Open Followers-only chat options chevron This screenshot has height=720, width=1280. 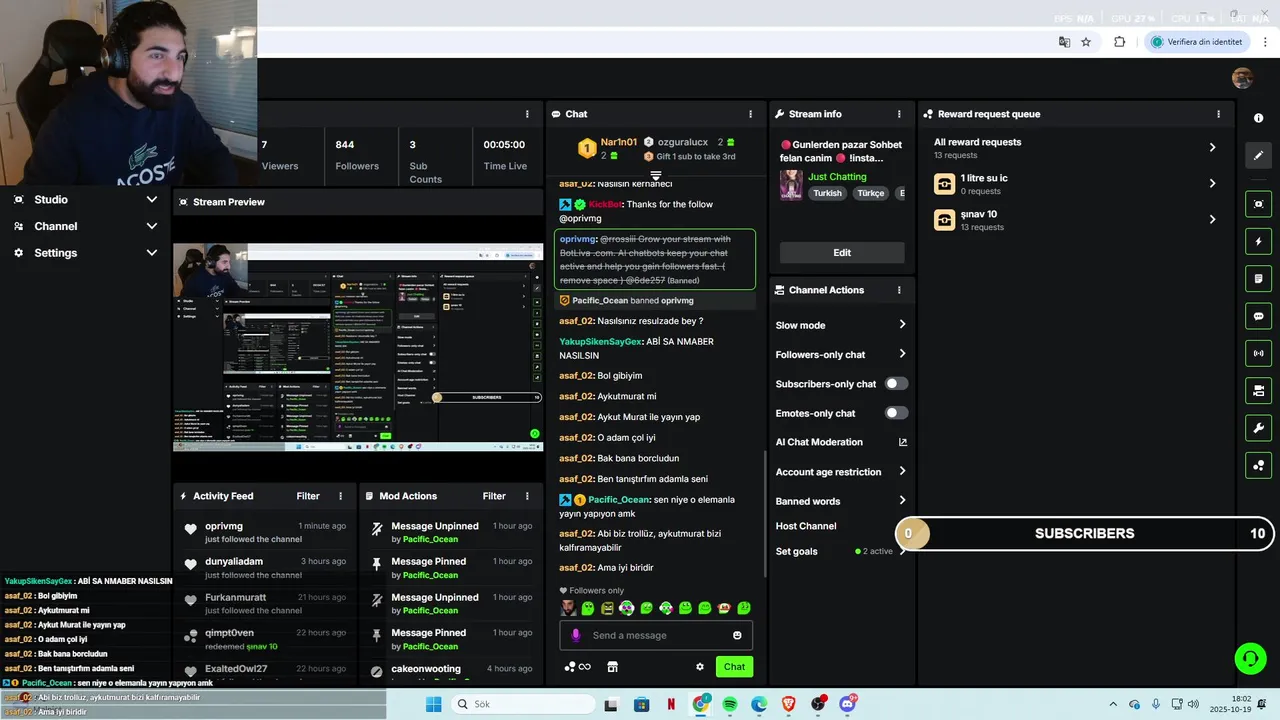click(x=902, y=354)
